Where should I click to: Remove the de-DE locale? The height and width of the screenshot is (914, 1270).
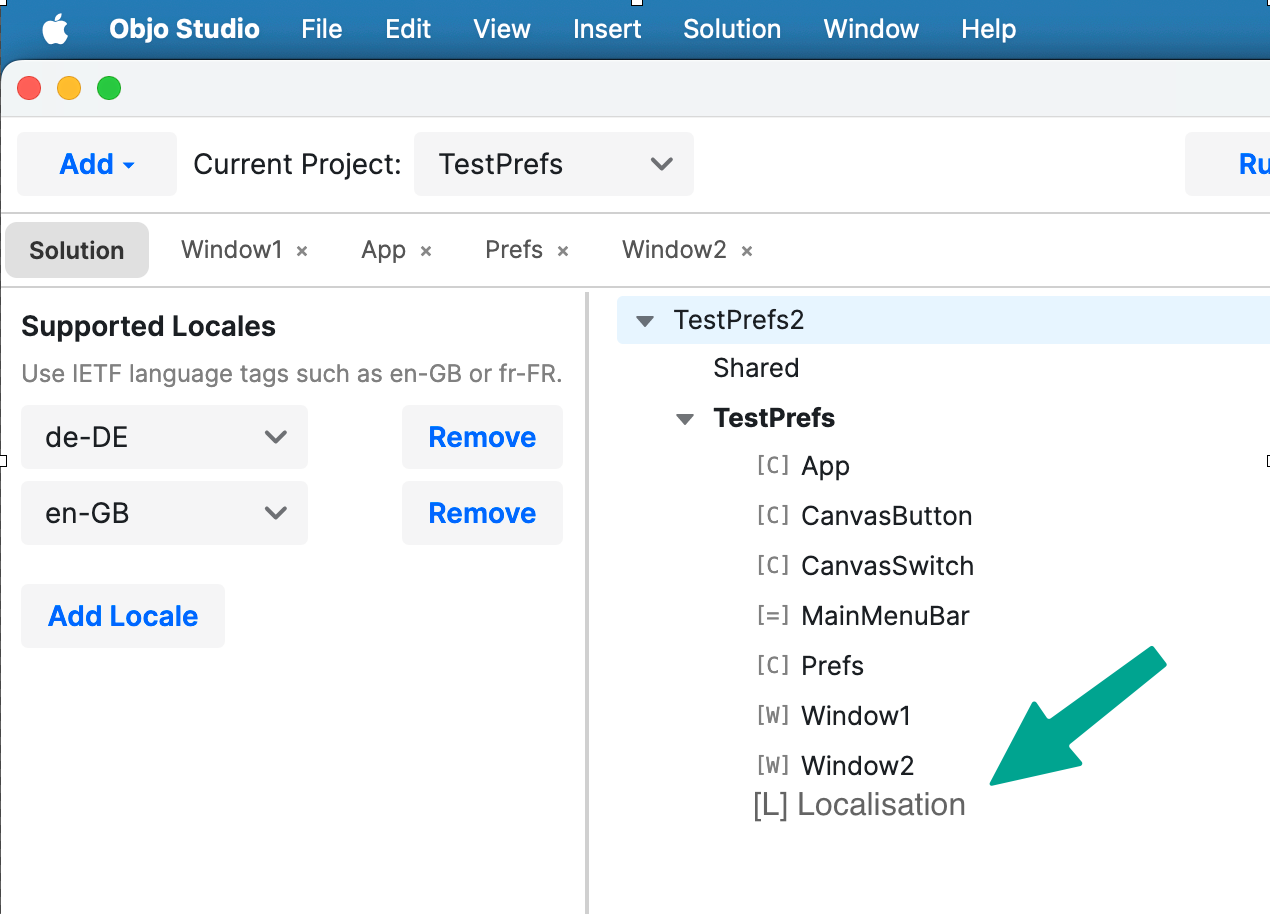point(482,437)
